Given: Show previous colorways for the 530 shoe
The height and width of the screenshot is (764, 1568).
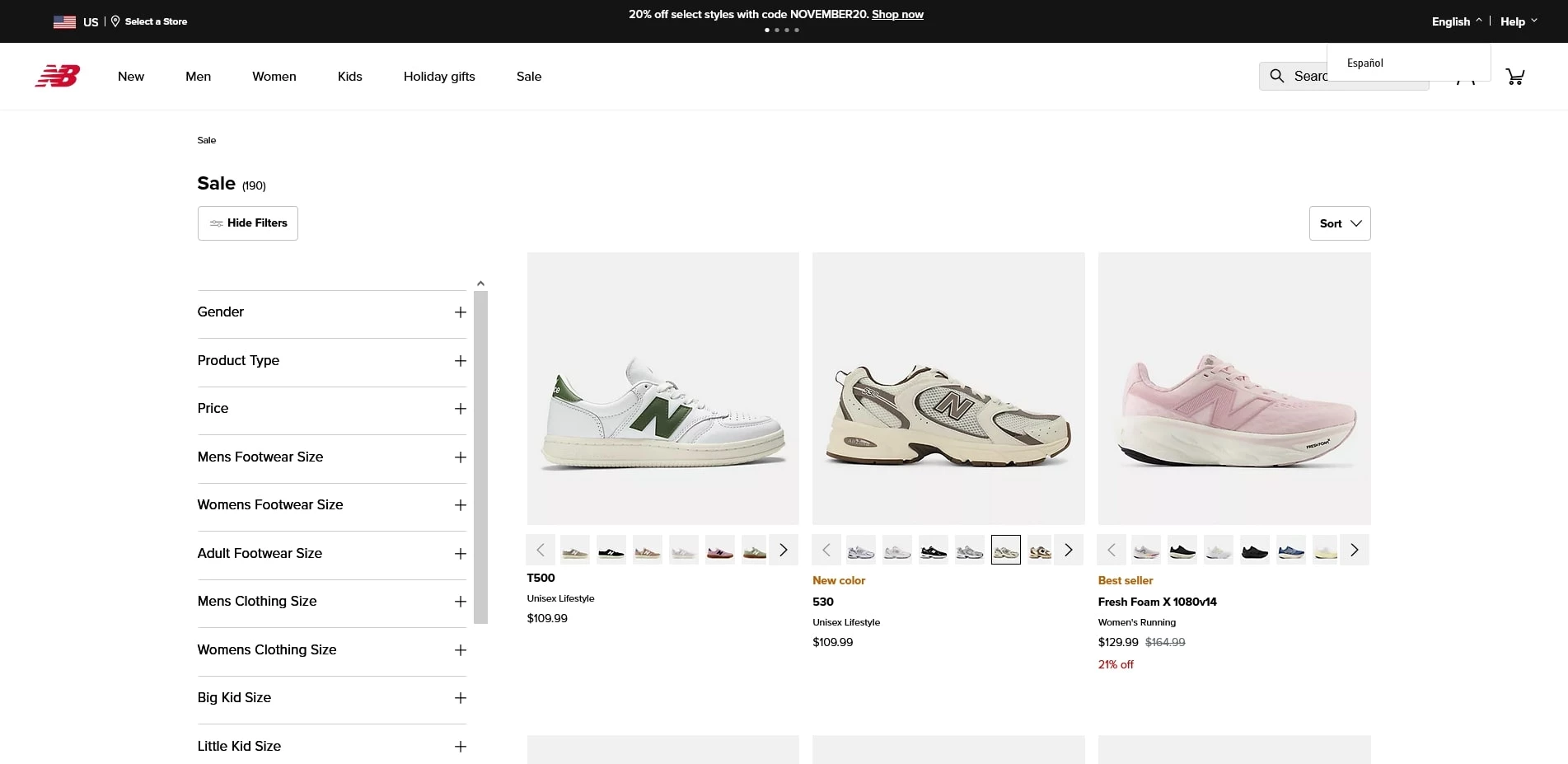Looking at the screenshot, I should 826,550.
